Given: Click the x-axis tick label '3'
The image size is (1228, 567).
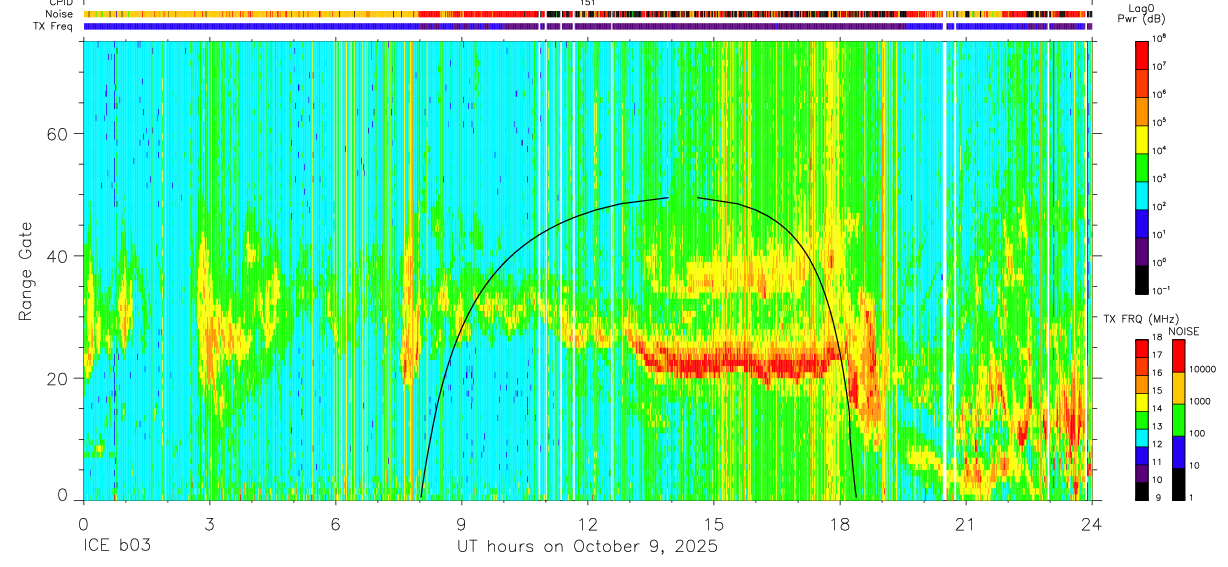Looking at the screenshot, I should (209, 524).
